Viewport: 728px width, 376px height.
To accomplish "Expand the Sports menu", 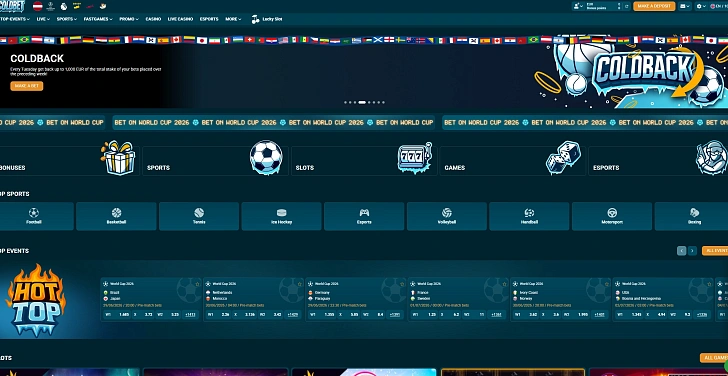I will [67, 19].
